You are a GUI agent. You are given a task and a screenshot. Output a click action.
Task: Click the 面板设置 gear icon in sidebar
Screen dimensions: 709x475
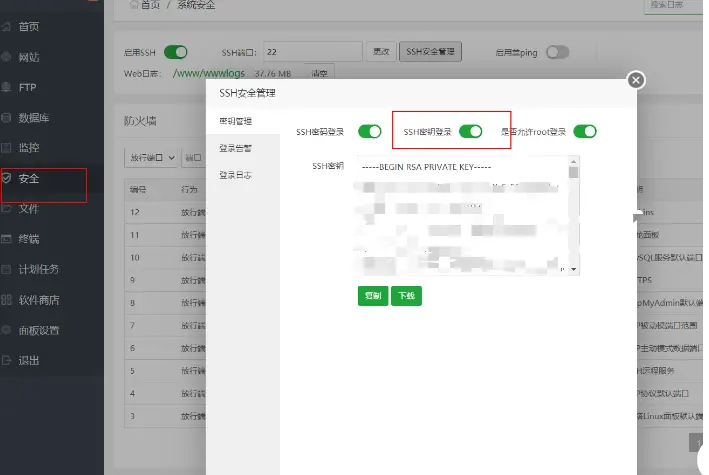coord(6,330)
